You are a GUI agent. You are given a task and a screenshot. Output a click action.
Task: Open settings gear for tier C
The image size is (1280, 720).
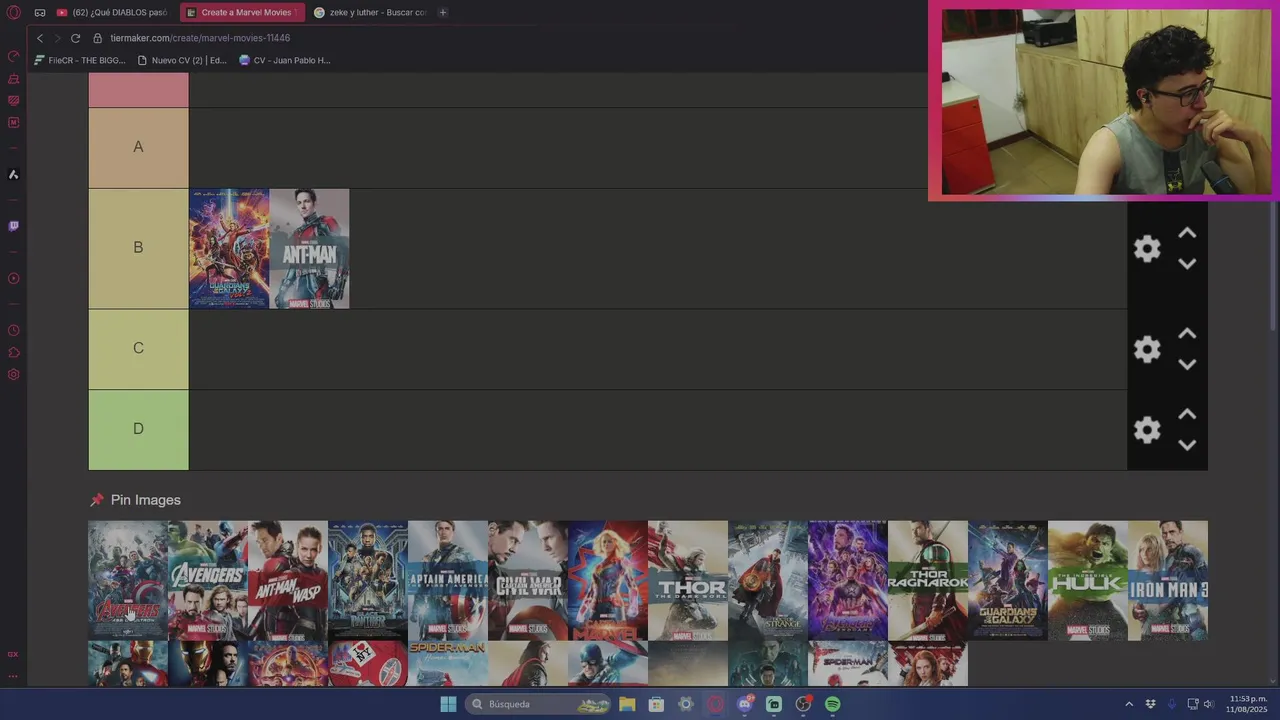pyautogui.click(x=1147, y=349)
